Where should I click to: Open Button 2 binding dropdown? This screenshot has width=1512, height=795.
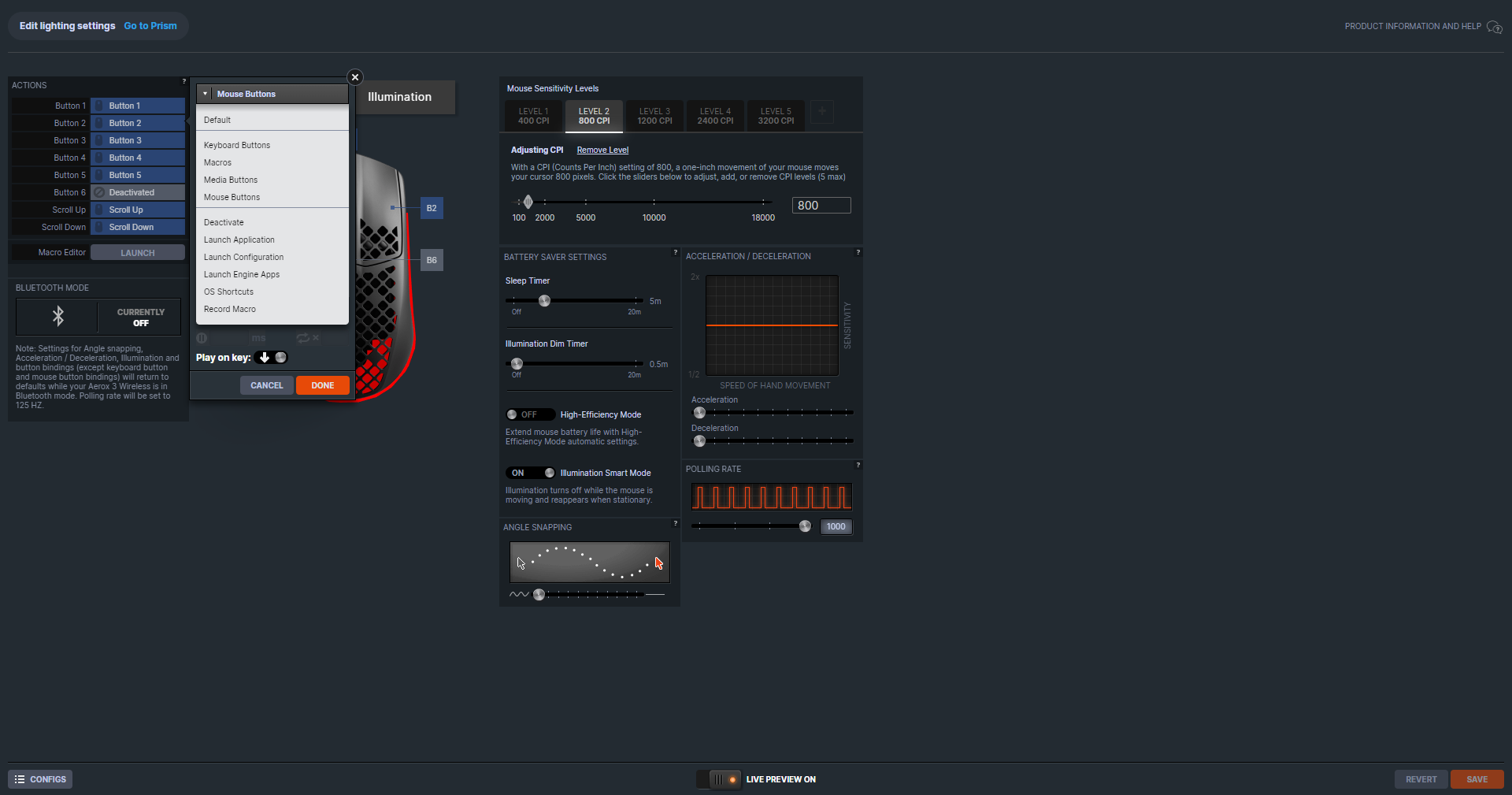[x=138, y=123]
